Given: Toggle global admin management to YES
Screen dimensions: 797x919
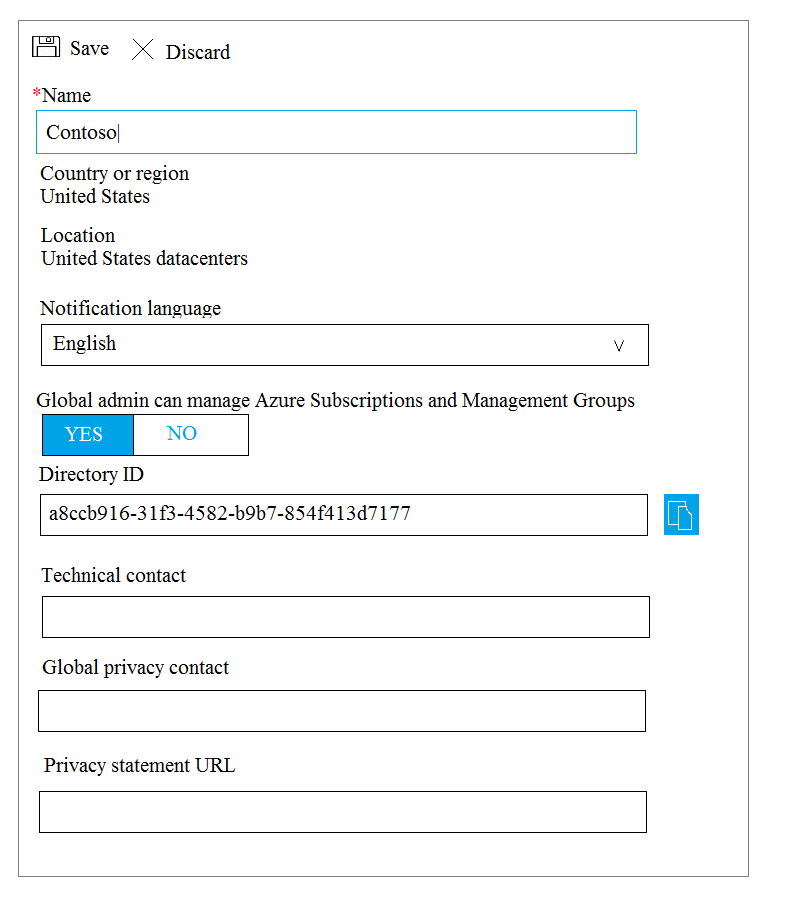Looking at the screenshot, I should [88, 434].
